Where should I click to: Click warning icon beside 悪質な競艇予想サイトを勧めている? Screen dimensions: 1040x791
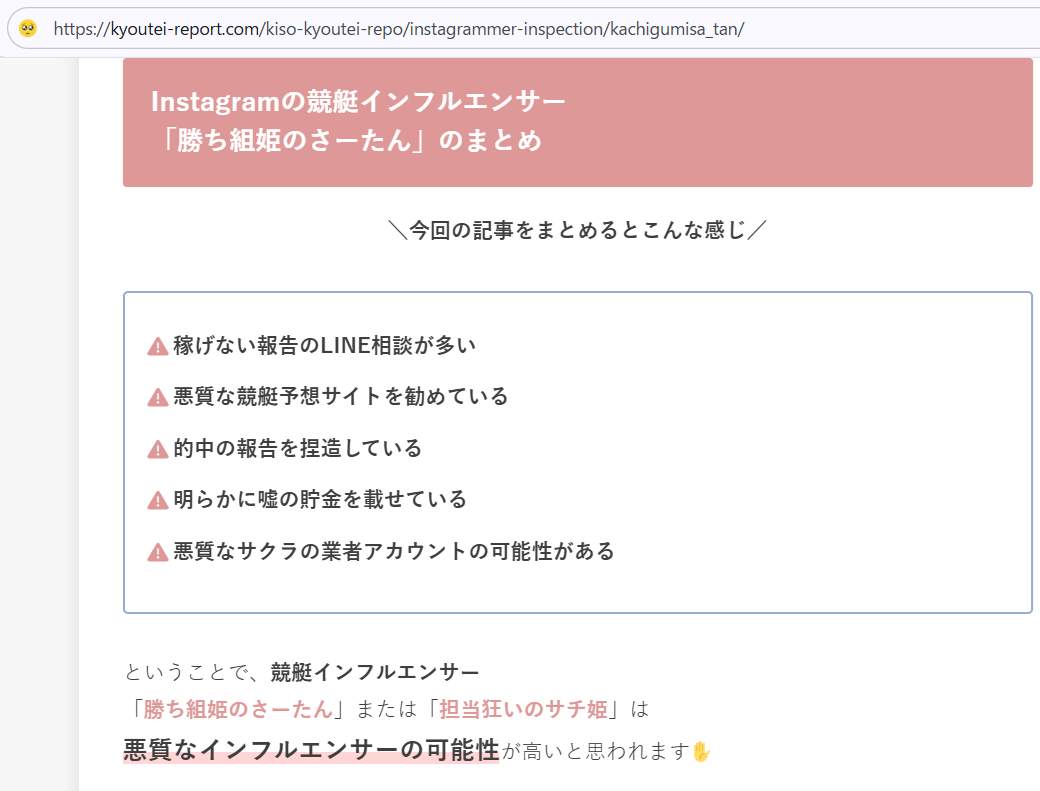[x=157, y=397]
